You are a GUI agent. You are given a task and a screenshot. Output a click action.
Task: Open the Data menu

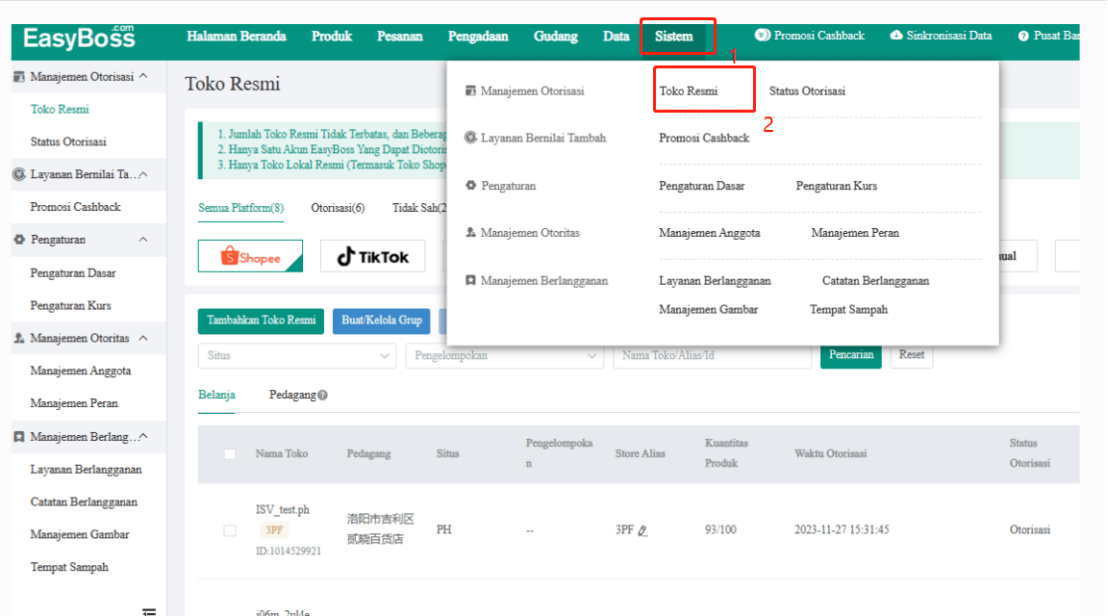(615, 36)
